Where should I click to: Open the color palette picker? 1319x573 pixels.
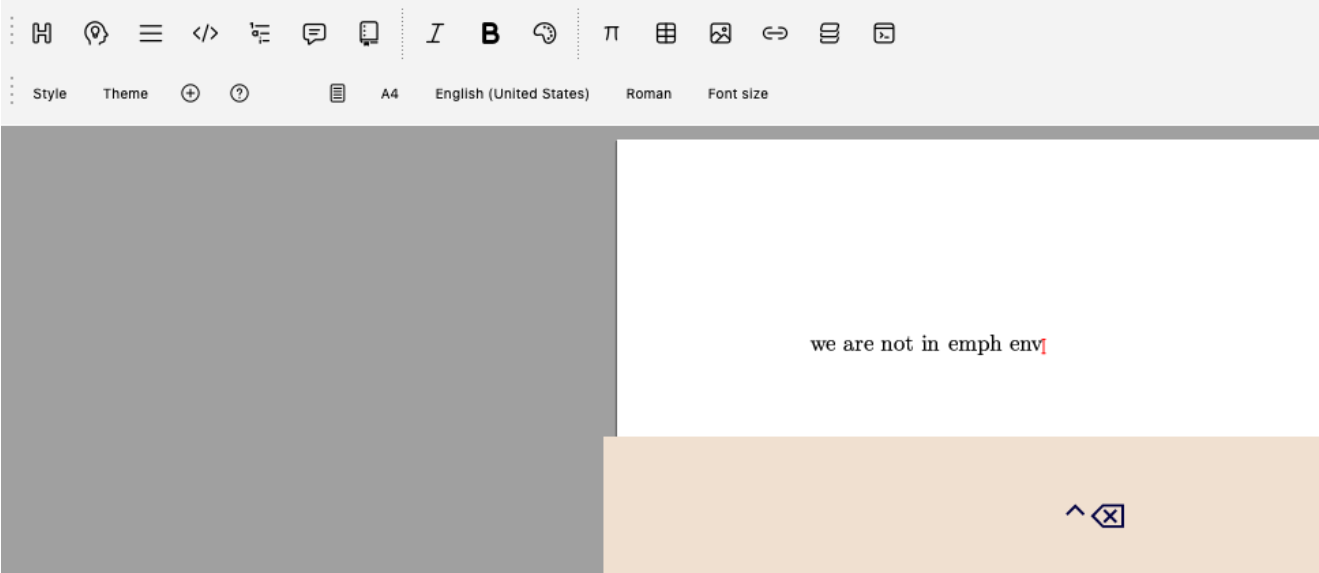[x=544, y=34]
